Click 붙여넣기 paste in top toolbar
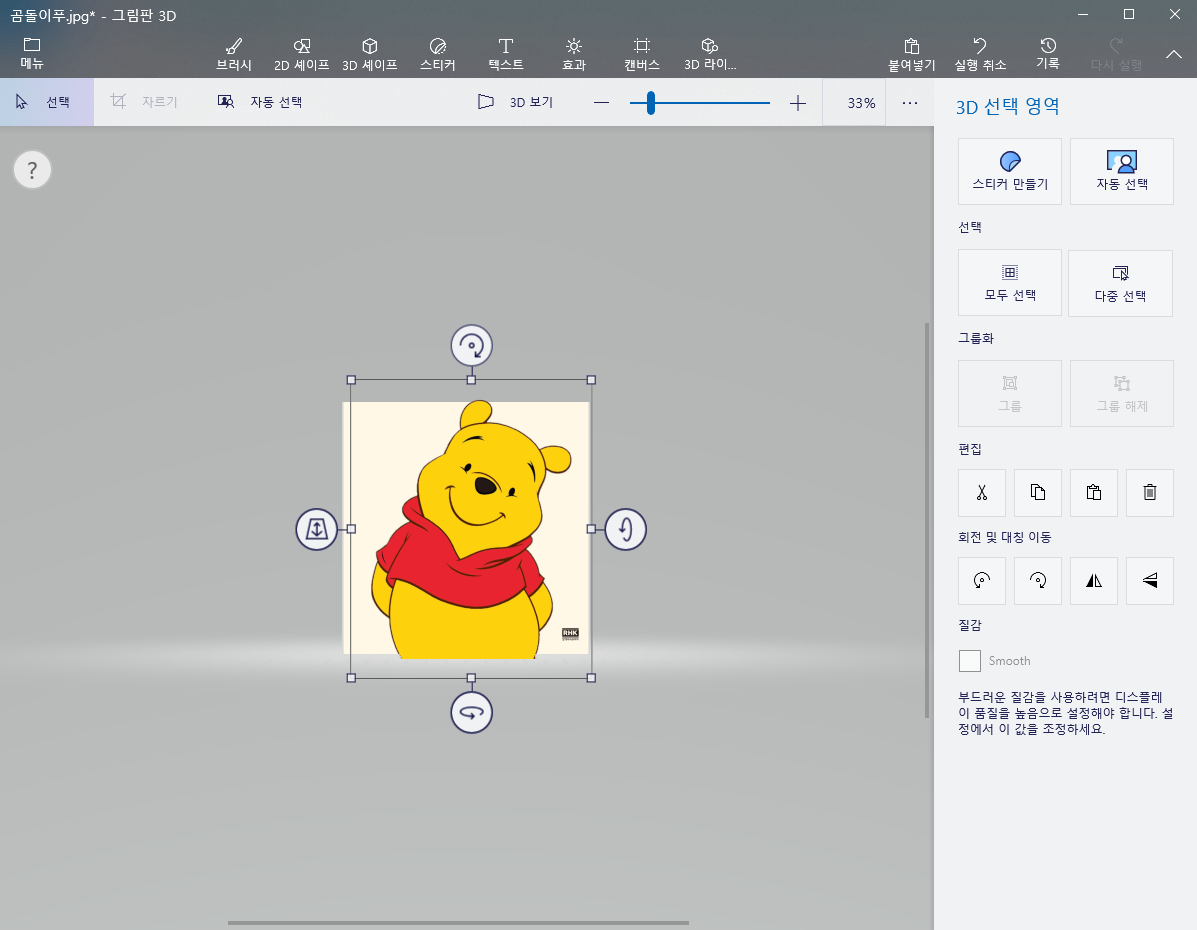 (911, 54)
